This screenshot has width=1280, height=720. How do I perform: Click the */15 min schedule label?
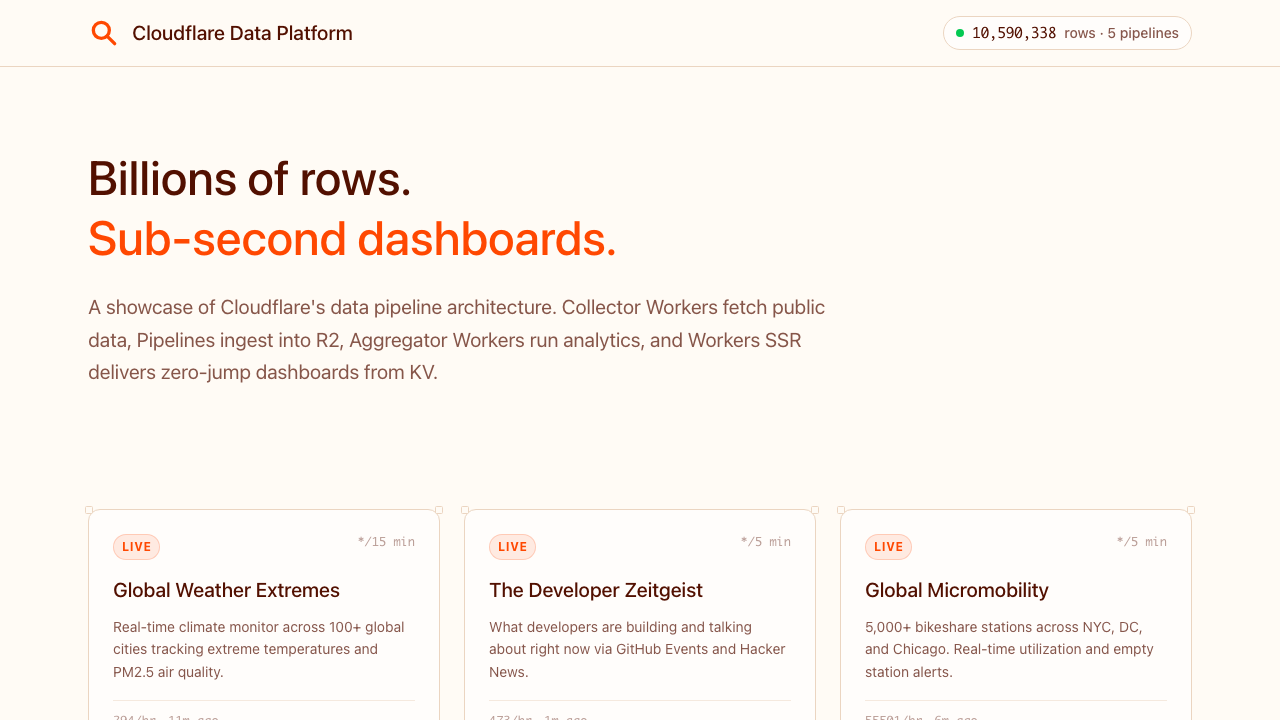pos(386,542)
